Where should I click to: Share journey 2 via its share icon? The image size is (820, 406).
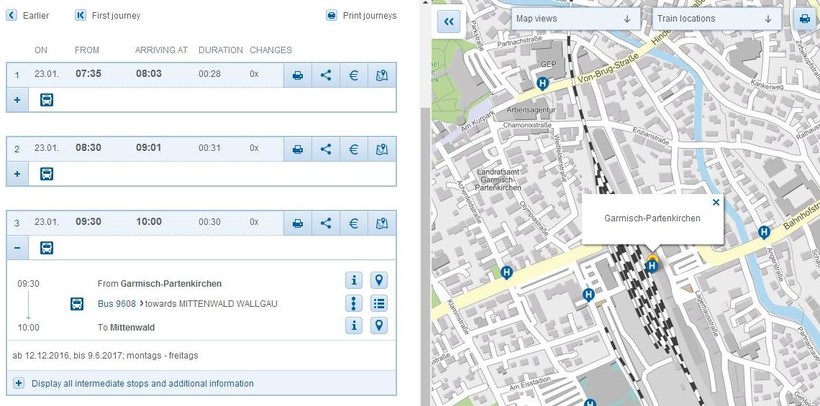(326, 149)
